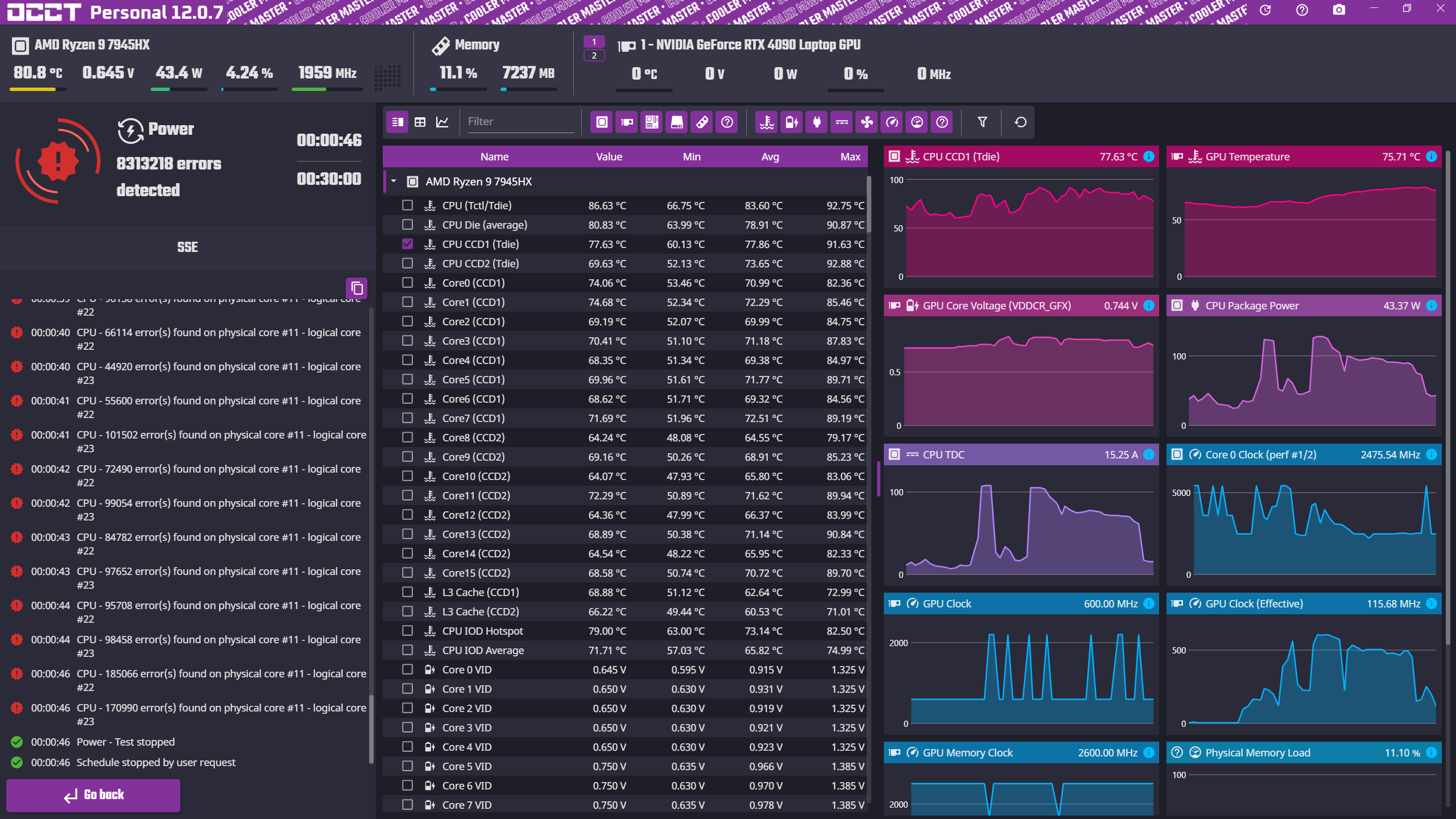Click the graphs panel scrollbar
1456x819 pixels.
[x=1447, y=398]
